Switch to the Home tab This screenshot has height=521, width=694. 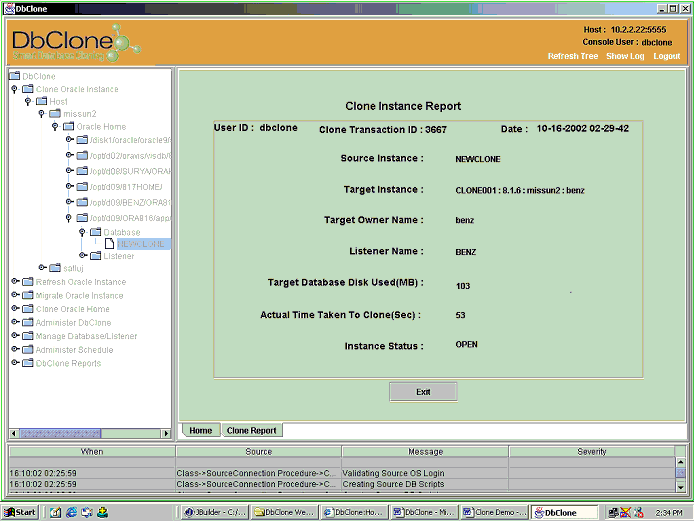pos(201,430)
